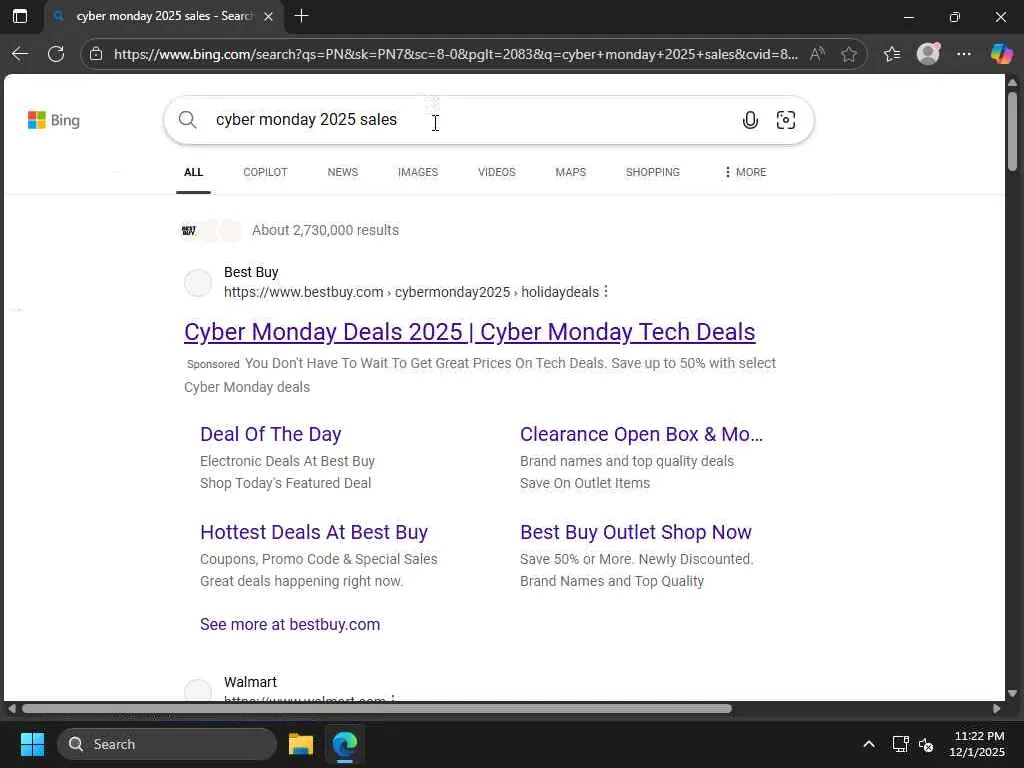Switch to the VIDEOS tab
This screenshot has height=768, width=1024.
pos(496,172)
